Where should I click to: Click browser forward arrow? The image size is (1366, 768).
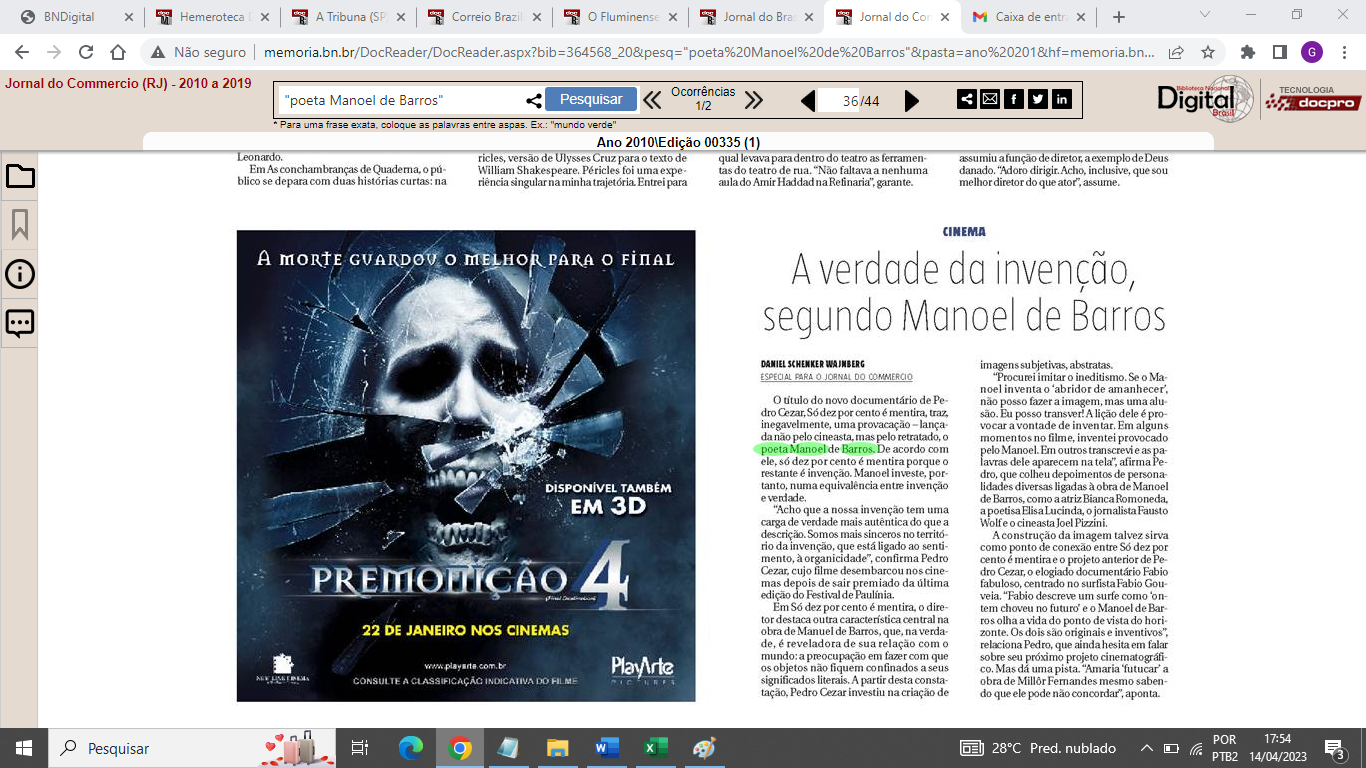53,52
